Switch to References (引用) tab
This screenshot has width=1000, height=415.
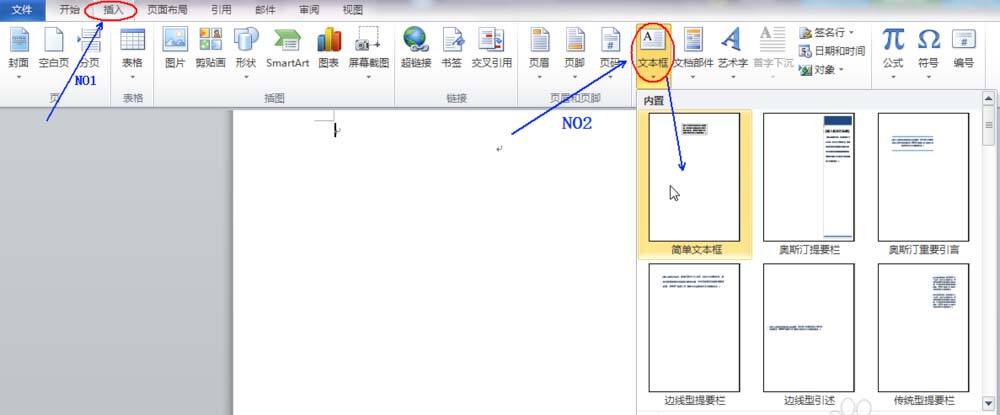click(x=221, y=10)
